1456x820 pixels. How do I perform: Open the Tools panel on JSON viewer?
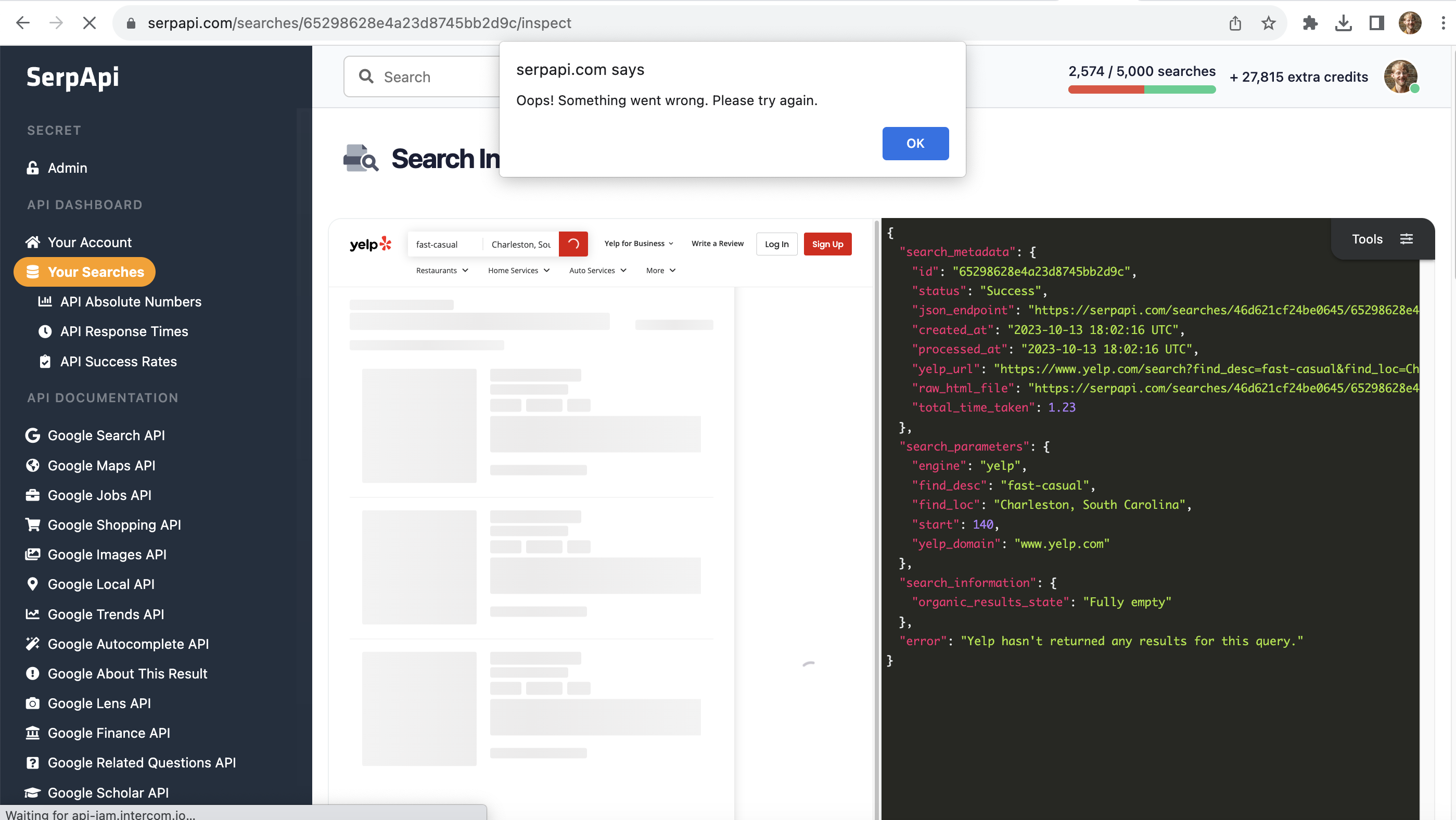[x=1380, y=238]
